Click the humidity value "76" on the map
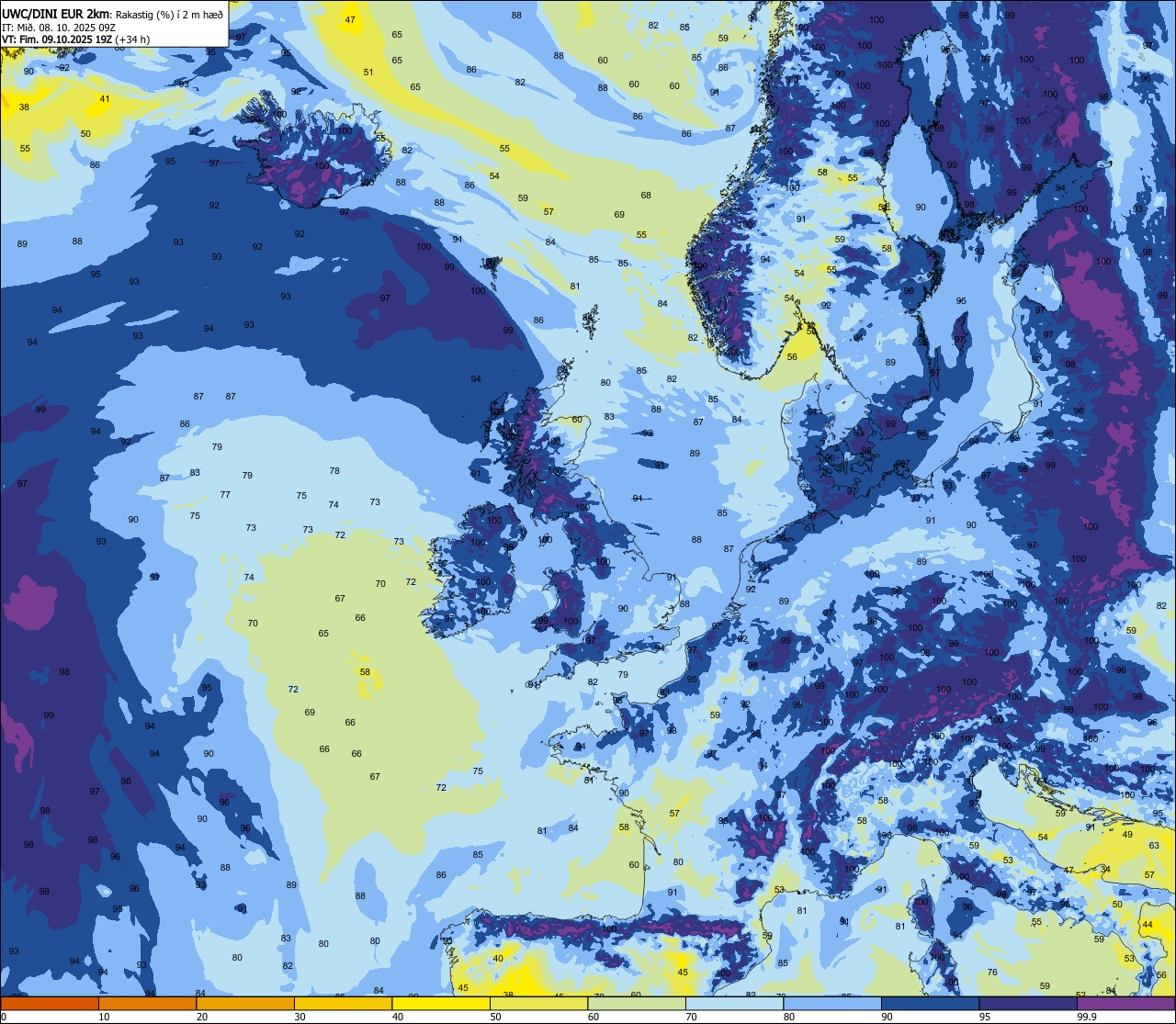This screenshot has height=1024, width=1176. pos(992,973)
